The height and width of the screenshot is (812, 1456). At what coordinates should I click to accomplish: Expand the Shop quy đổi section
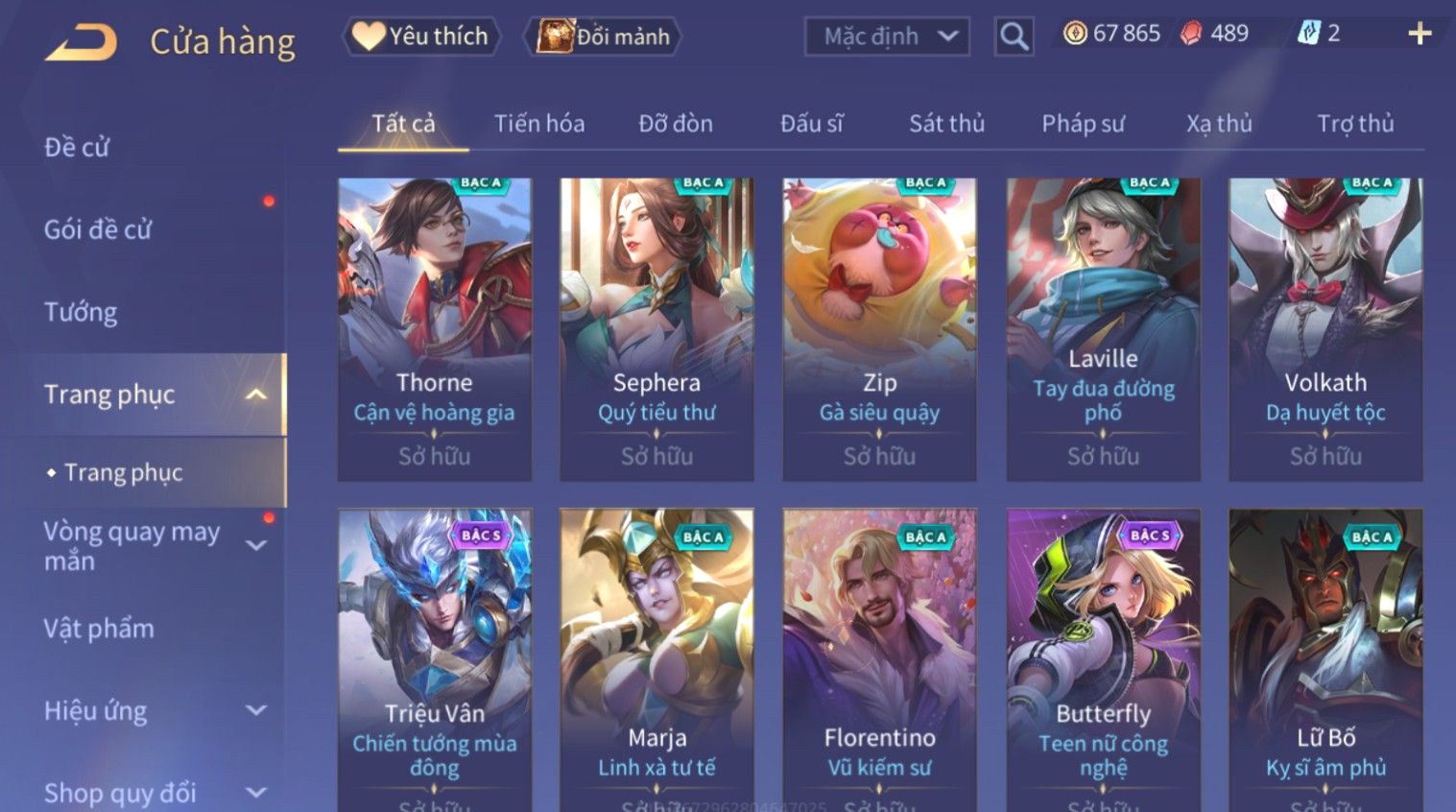pyautogui.click(x=256, y=792)
